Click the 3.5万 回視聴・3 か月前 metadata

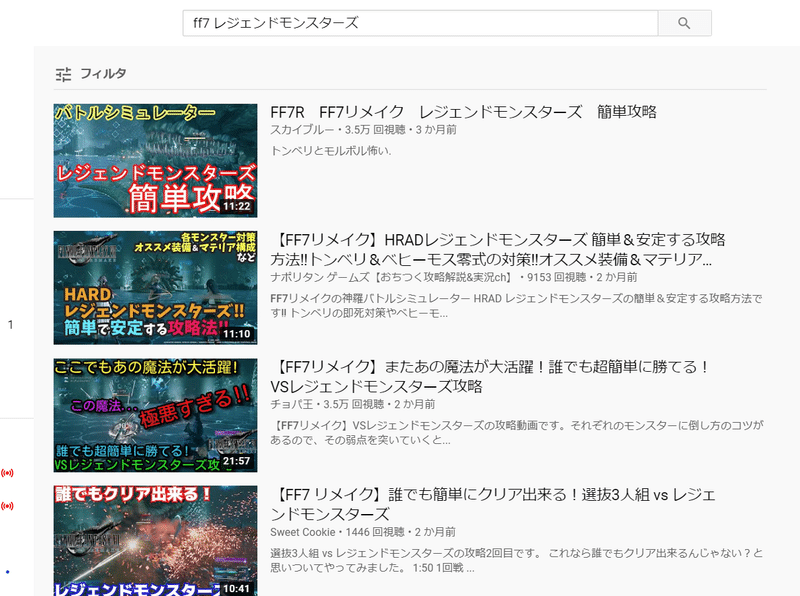pos(401,130)
